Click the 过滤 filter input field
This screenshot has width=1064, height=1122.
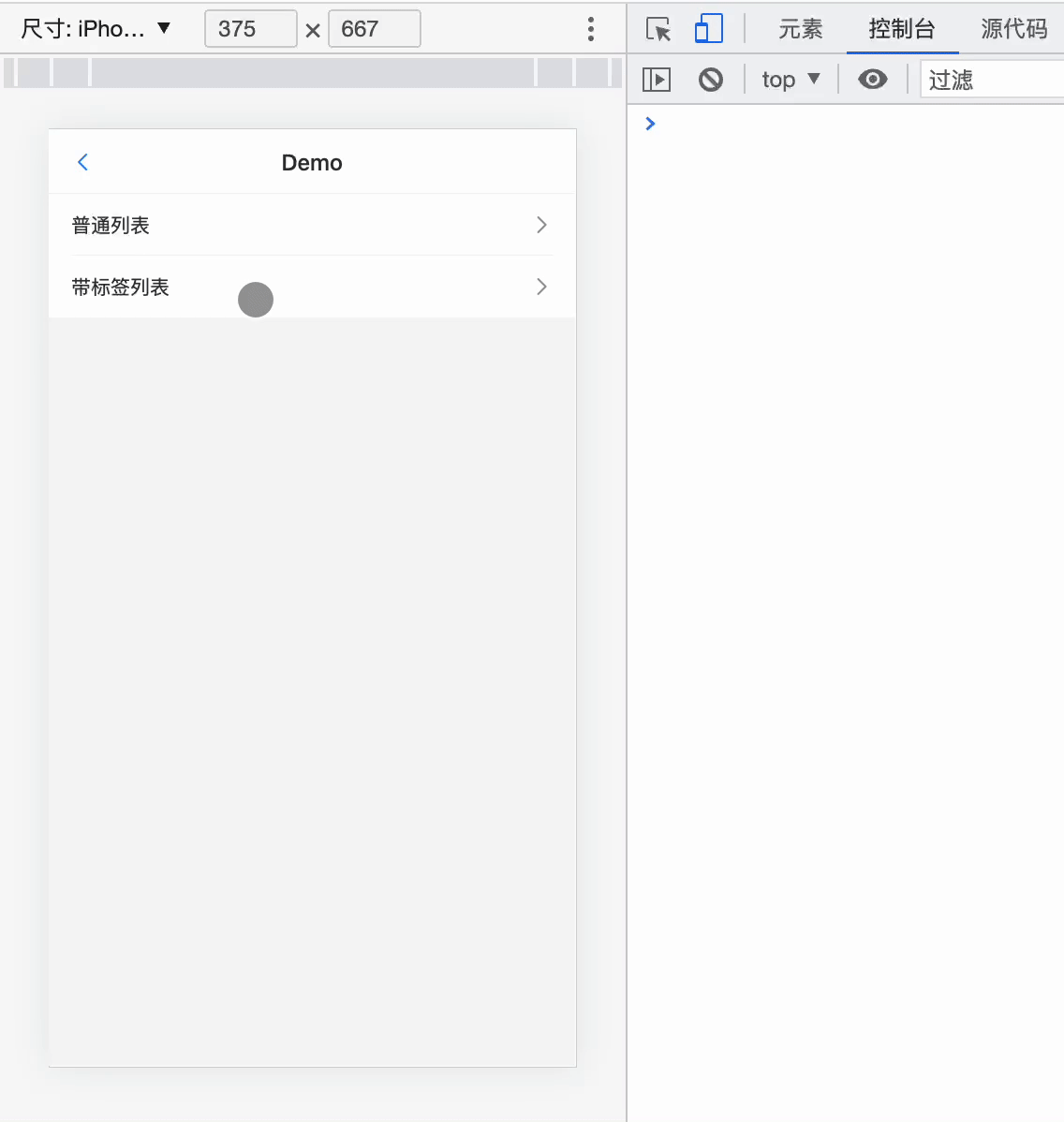[992, 80]
